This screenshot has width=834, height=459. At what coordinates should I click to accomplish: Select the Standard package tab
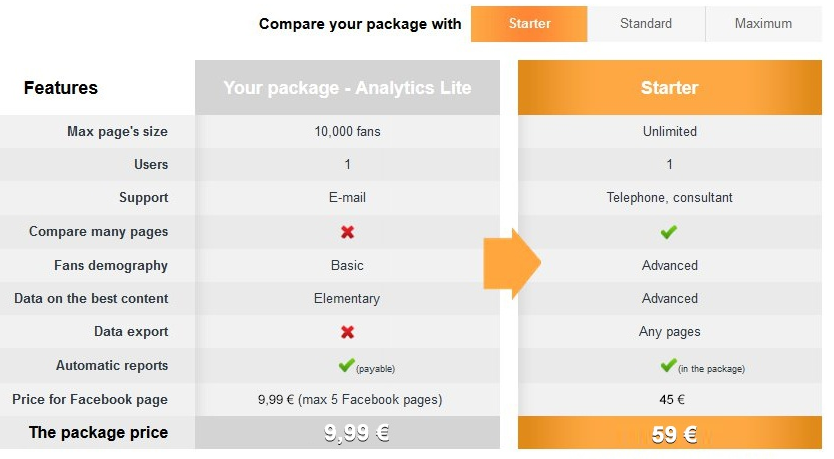(x=646, y=24)
